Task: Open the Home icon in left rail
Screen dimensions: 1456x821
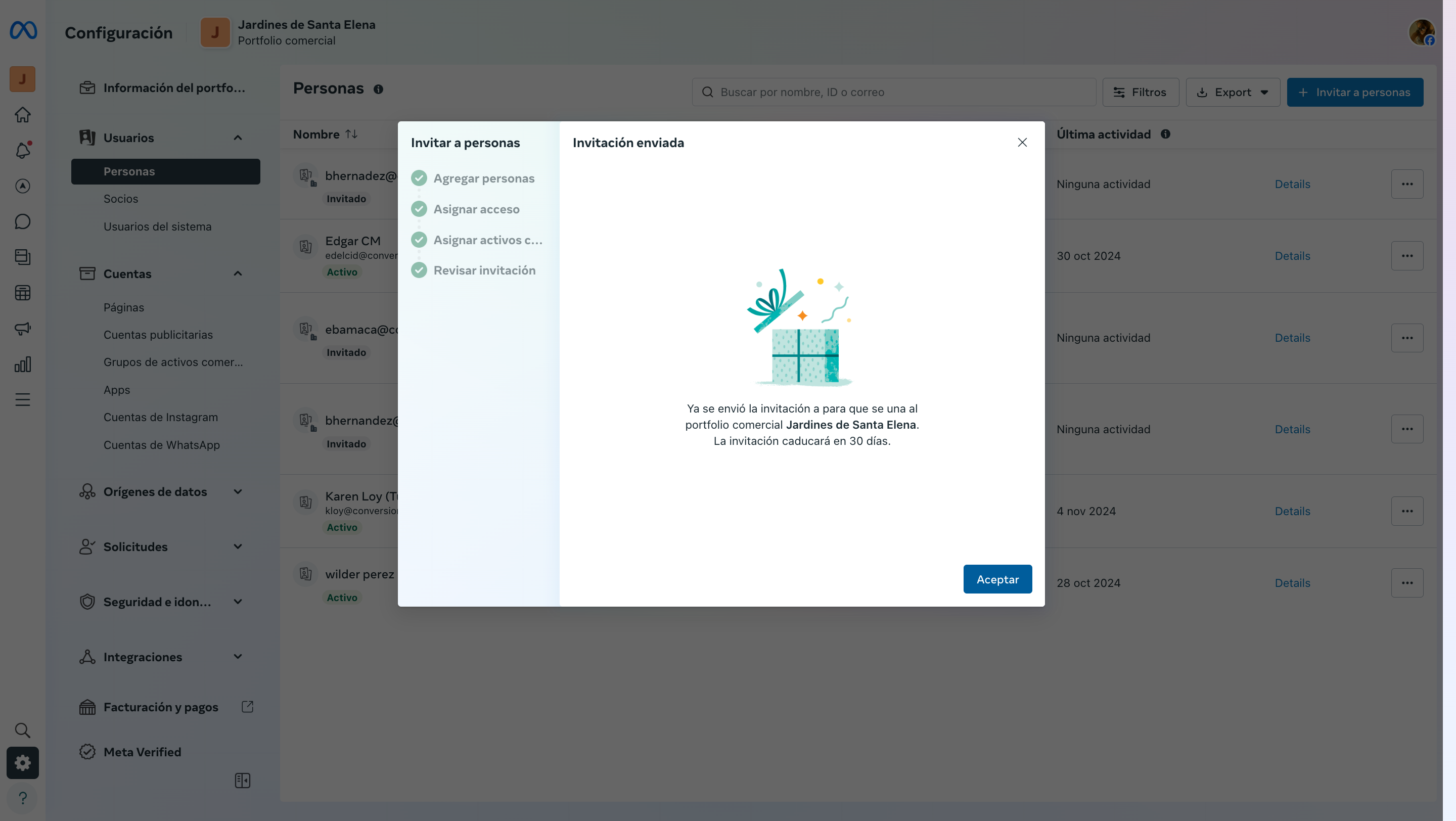Action: tap(23, 115)
